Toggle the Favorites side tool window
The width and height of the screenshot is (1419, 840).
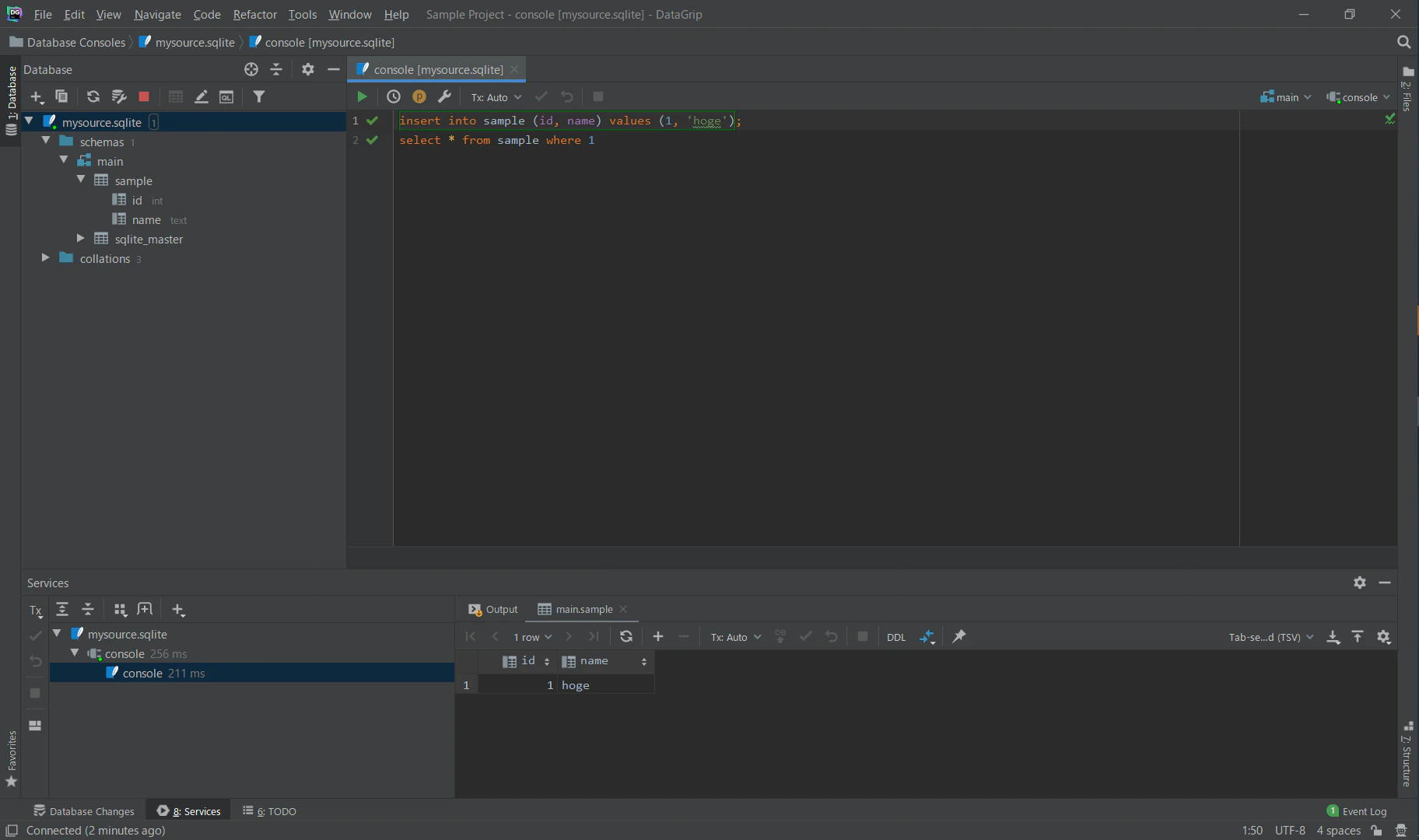point(11,758)
